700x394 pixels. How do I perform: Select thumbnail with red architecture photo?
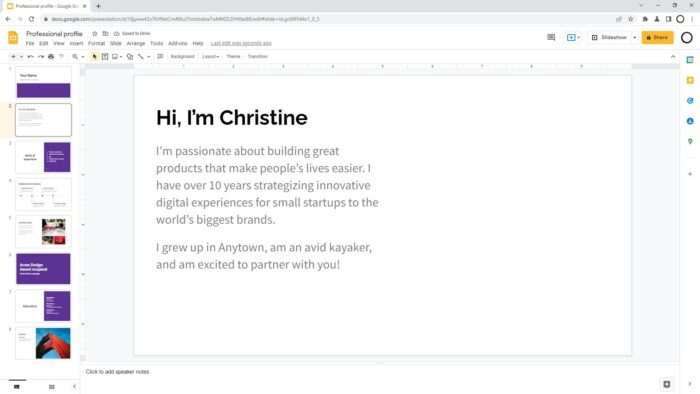(x=43, y=343)
